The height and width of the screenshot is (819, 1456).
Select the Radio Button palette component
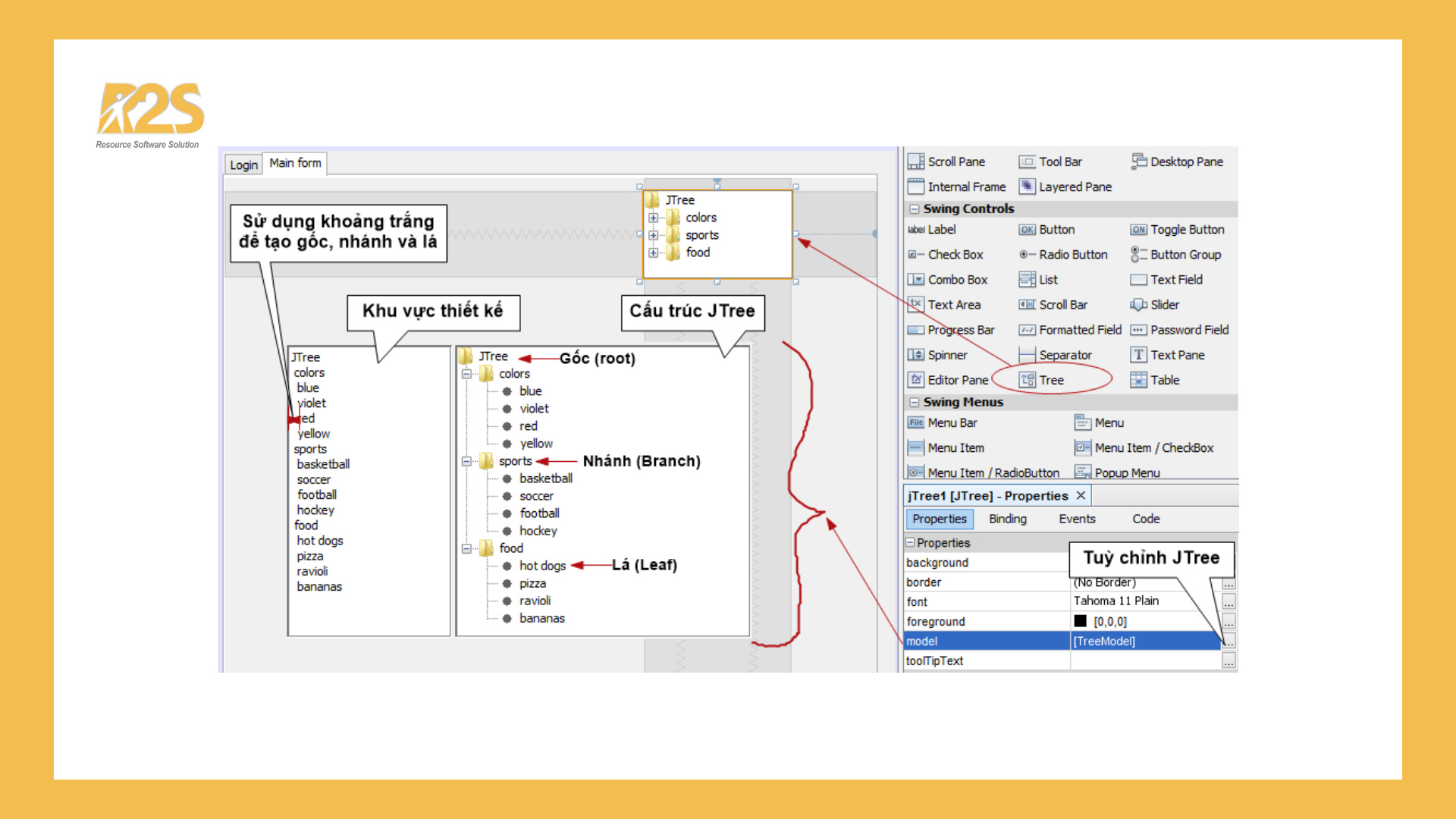pos(1072,255)
